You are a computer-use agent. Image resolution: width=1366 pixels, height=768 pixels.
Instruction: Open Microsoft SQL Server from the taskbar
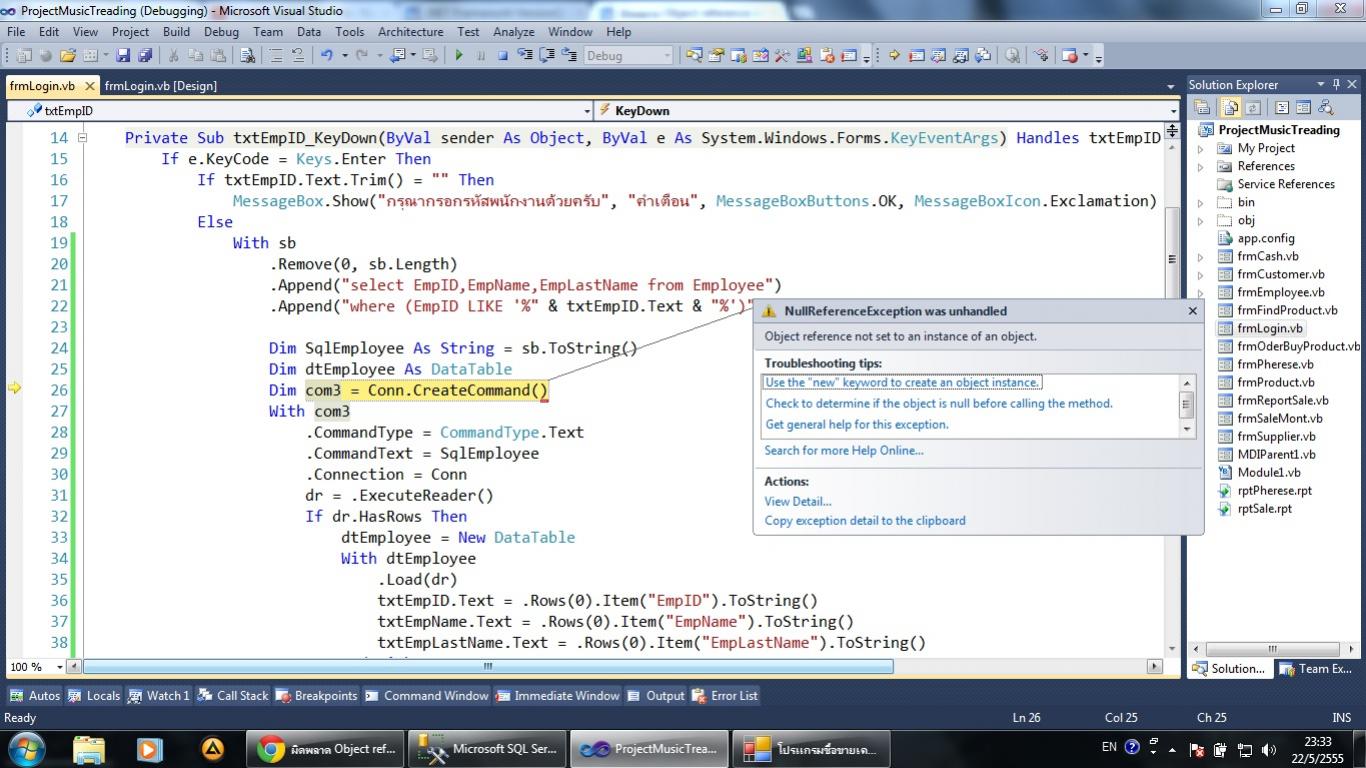click(x=489, y=748)
